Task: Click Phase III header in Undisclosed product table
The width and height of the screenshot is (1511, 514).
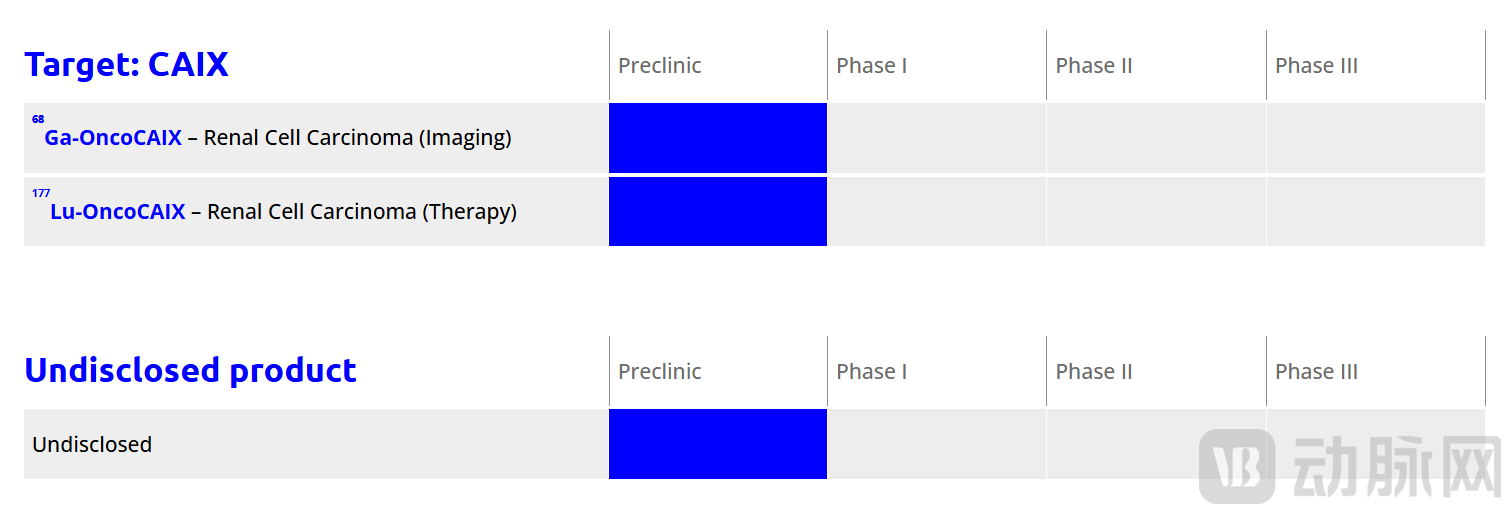Action: 1316,371
